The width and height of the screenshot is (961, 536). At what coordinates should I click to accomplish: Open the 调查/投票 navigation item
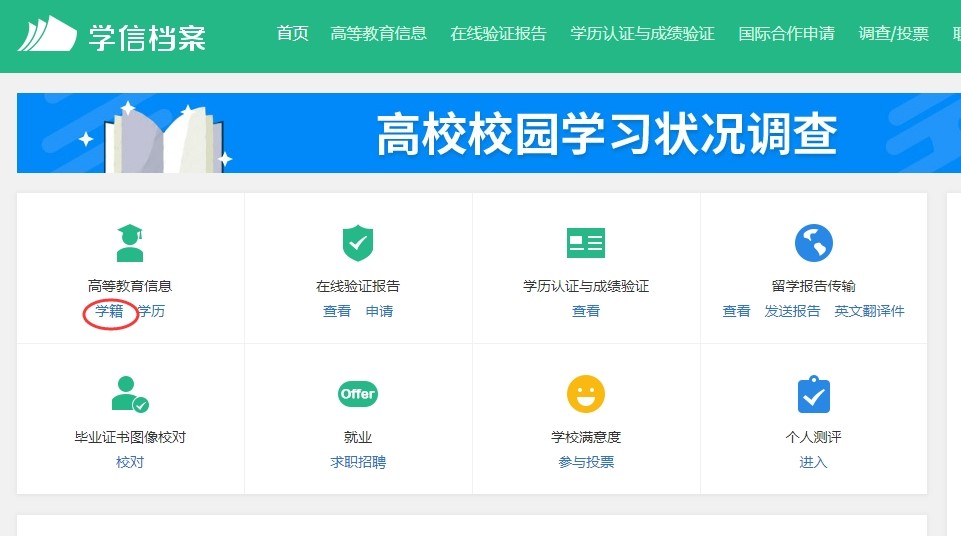click(893, 34)
